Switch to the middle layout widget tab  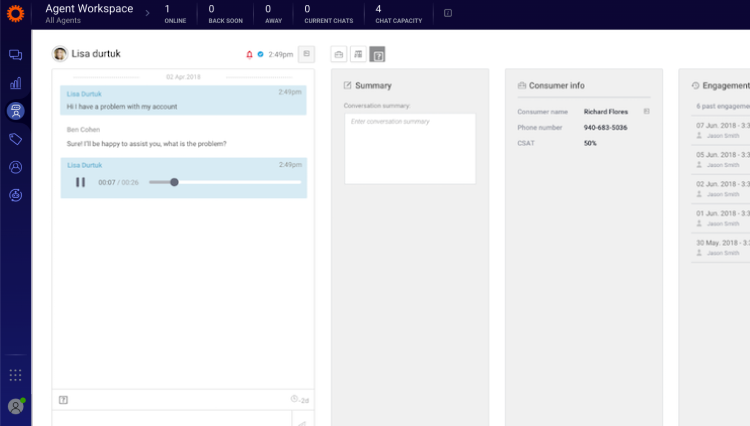click(x=358, y=54)
